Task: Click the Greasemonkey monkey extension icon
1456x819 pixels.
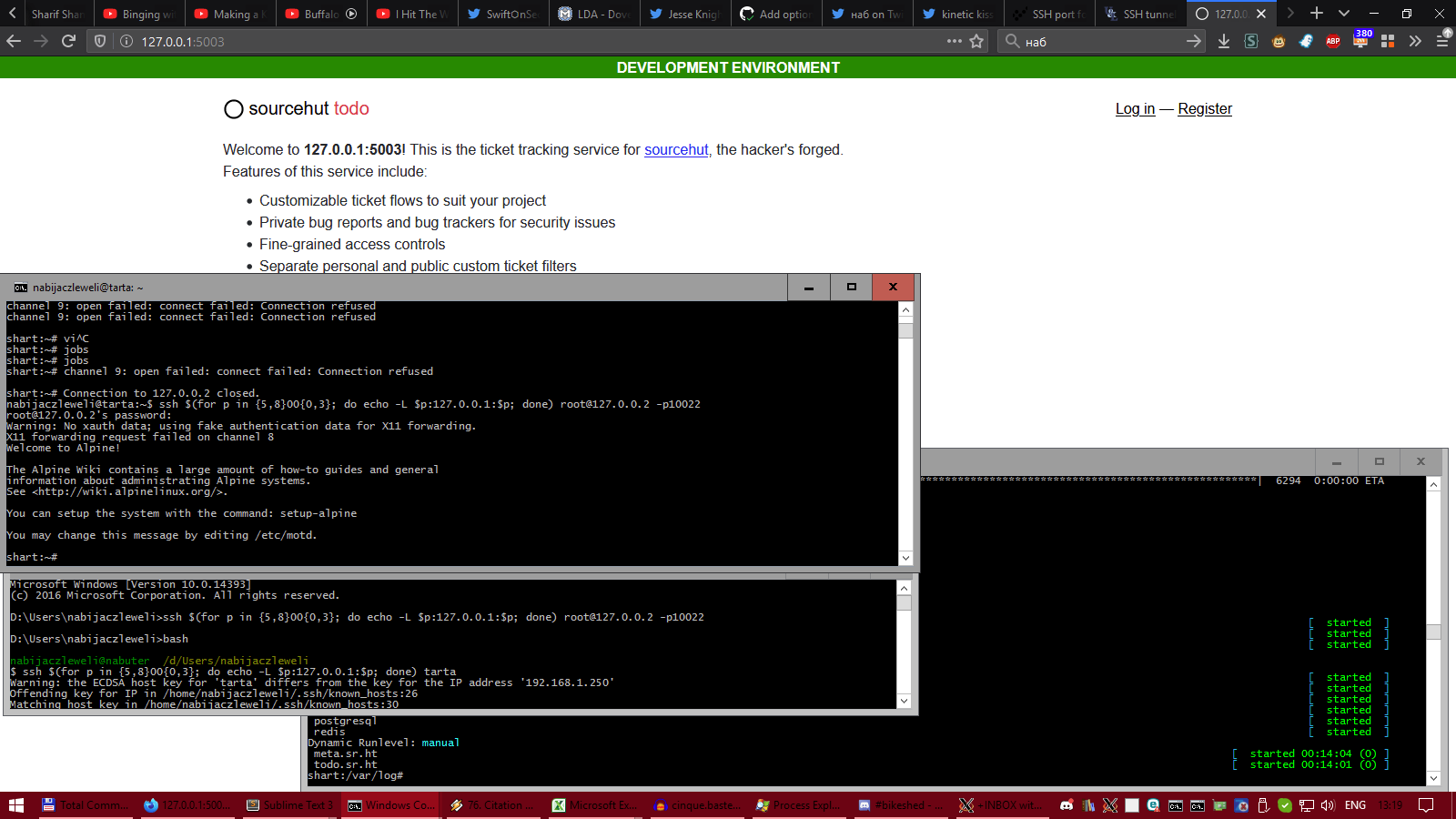Action: tap(1279, 41)
